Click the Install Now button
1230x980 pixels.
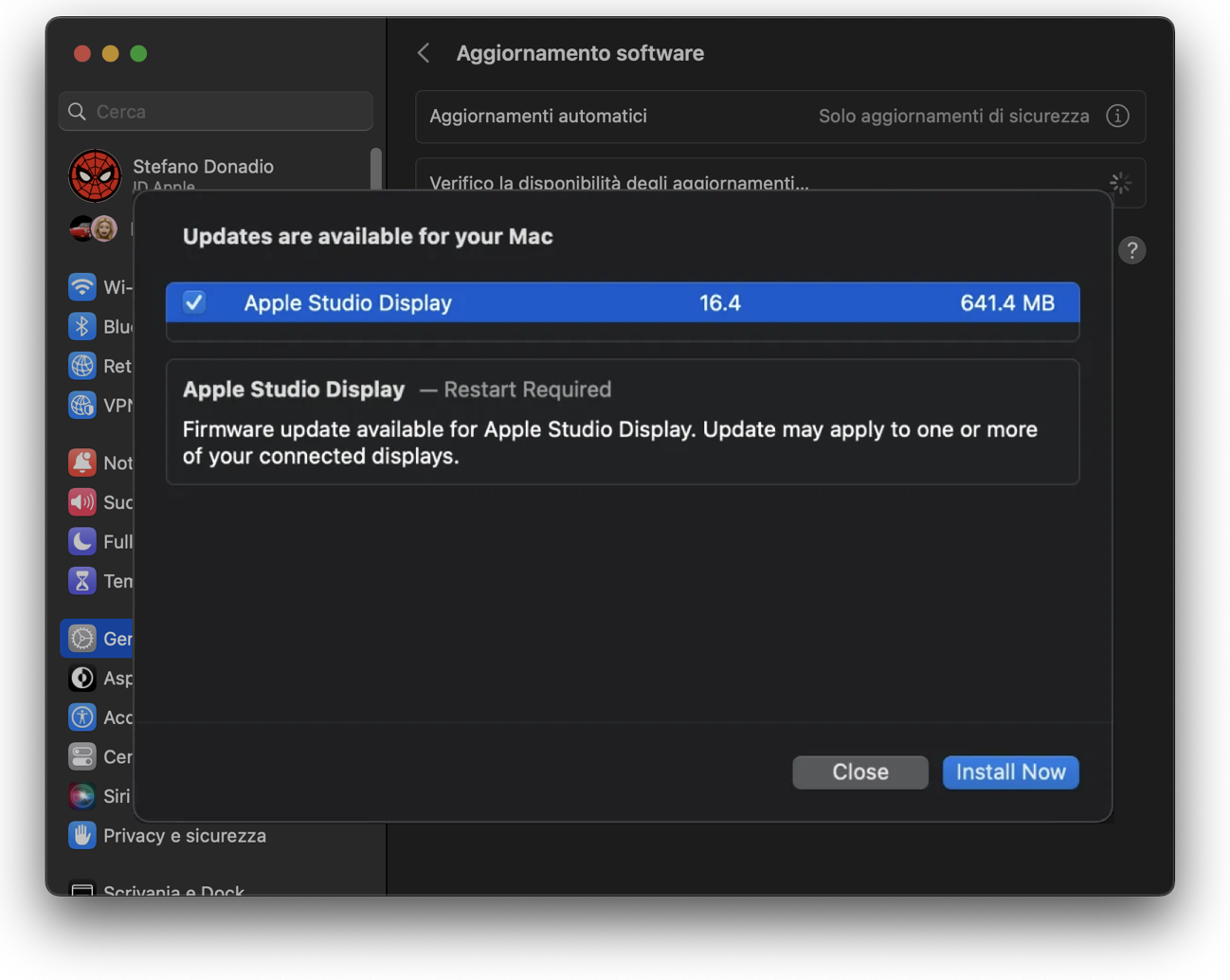pyautogui.click(x=1010, y=771)
